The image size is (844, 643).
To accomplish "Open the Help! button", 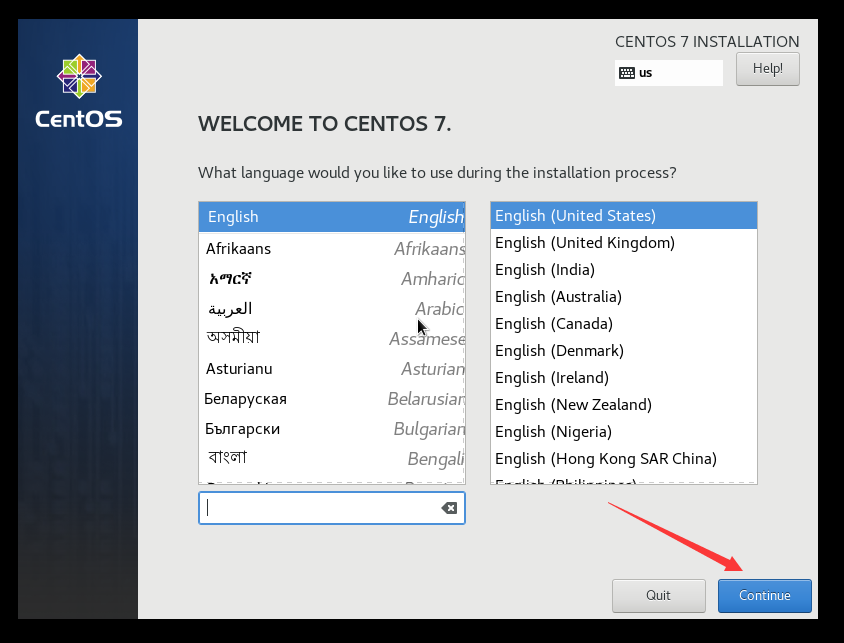I will 768,69.
